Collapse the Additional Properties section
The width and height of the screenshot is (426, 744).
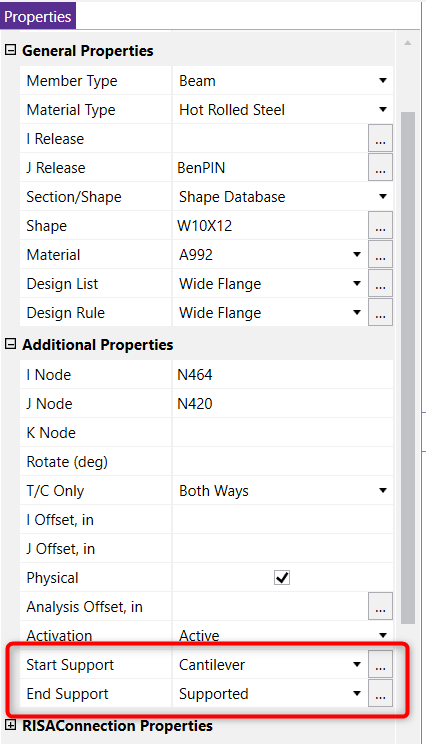coord(10,344)
